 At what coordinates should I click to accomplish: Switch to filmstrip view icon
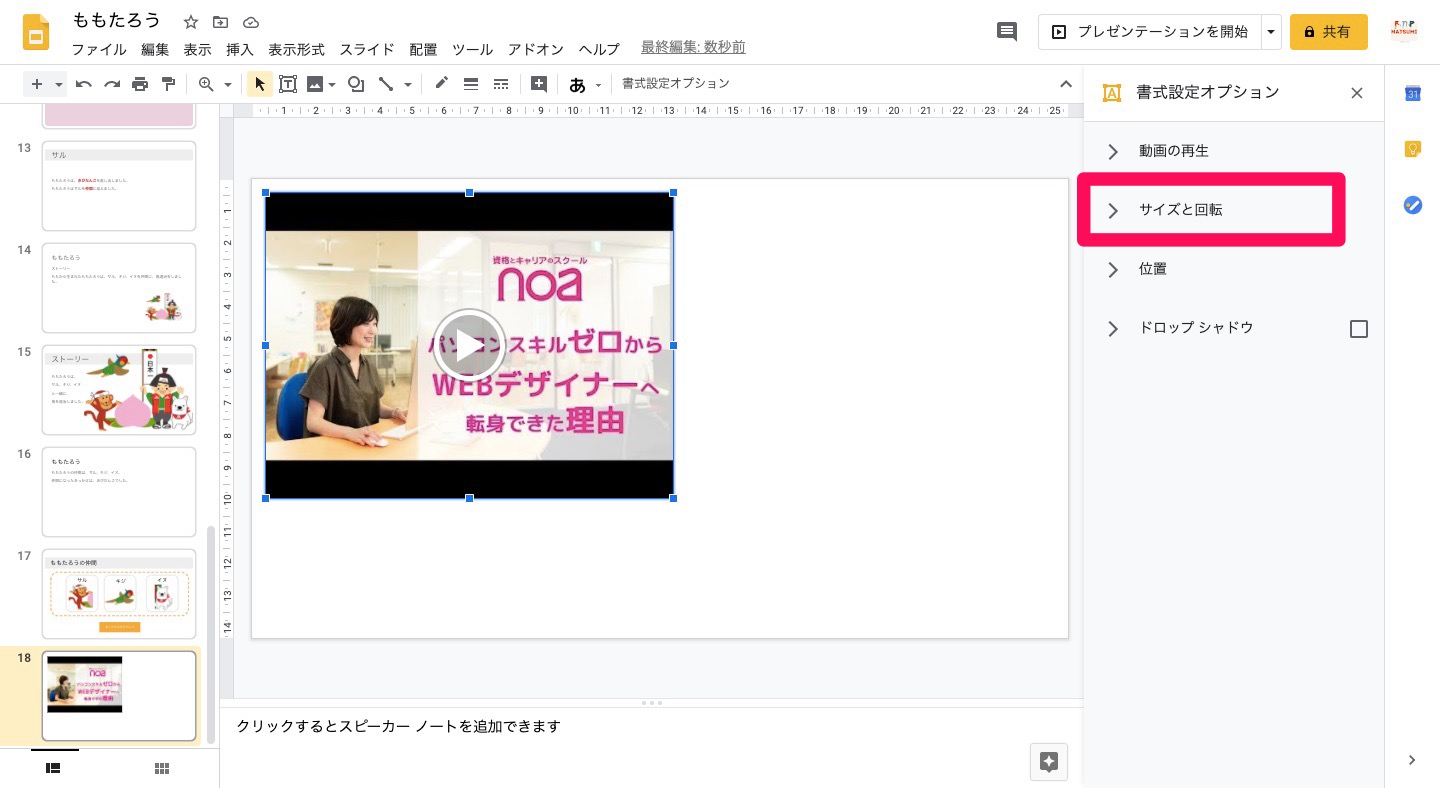coord(54,768)
